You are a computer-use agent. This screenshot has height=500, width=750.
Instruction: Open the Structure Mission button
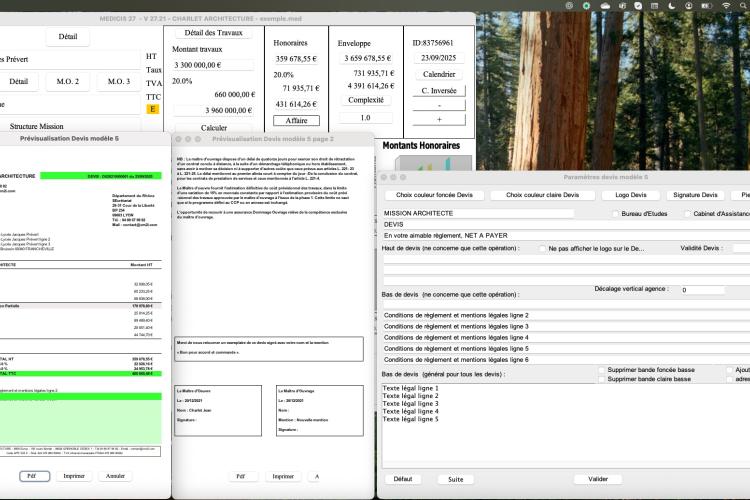pos(36,126)
